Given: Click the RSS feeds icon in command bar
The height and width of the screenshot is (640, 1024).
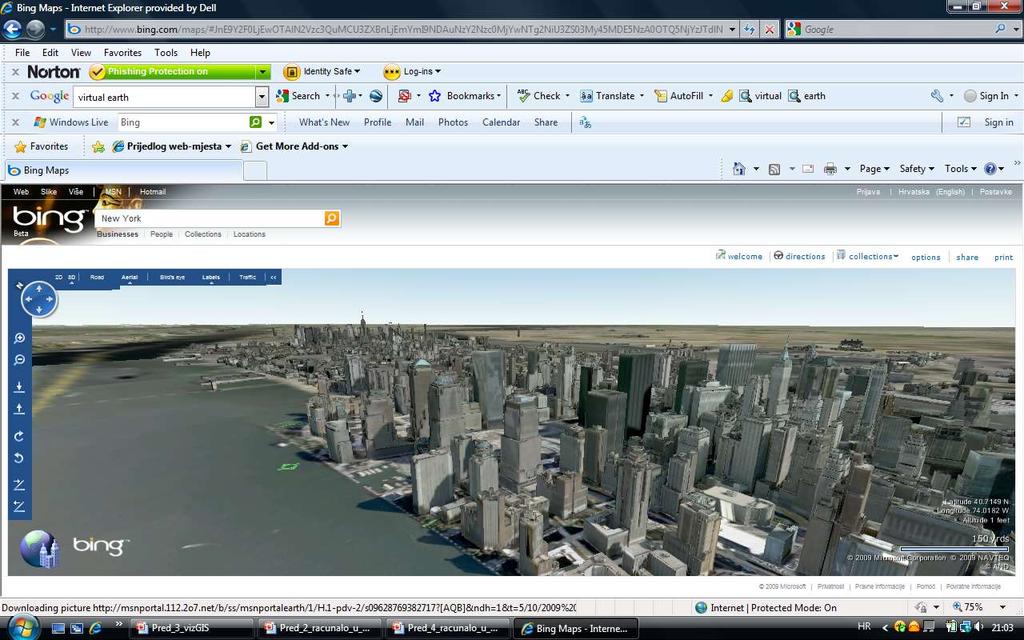Looking at the screenshot, I should tap(775, 169).
